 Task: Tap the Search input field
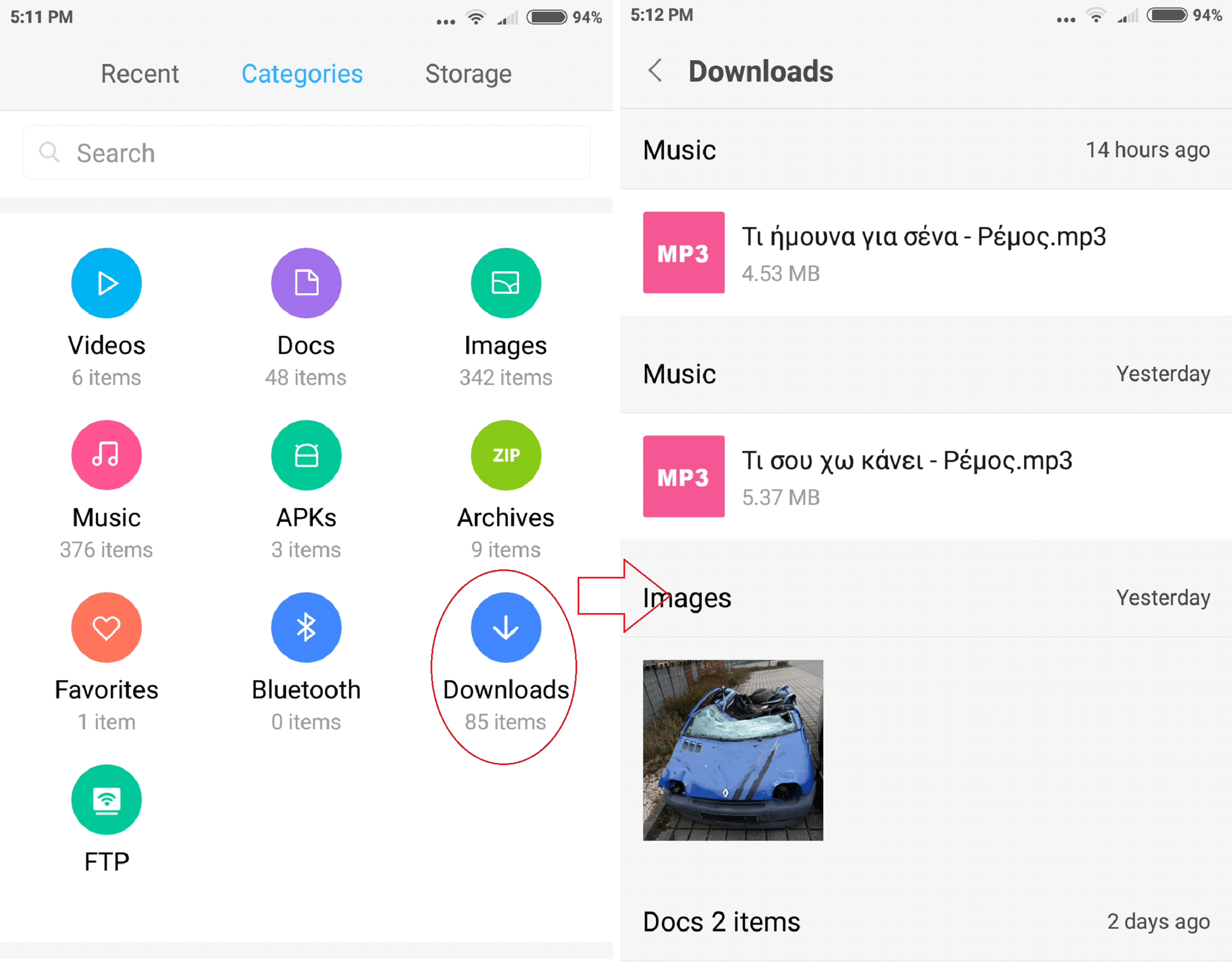[306, 152]
